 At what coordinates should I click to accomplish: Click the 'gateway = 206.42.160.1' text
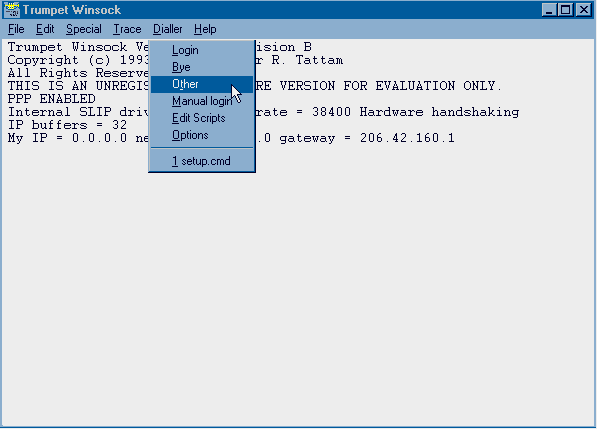pos(367,138)
